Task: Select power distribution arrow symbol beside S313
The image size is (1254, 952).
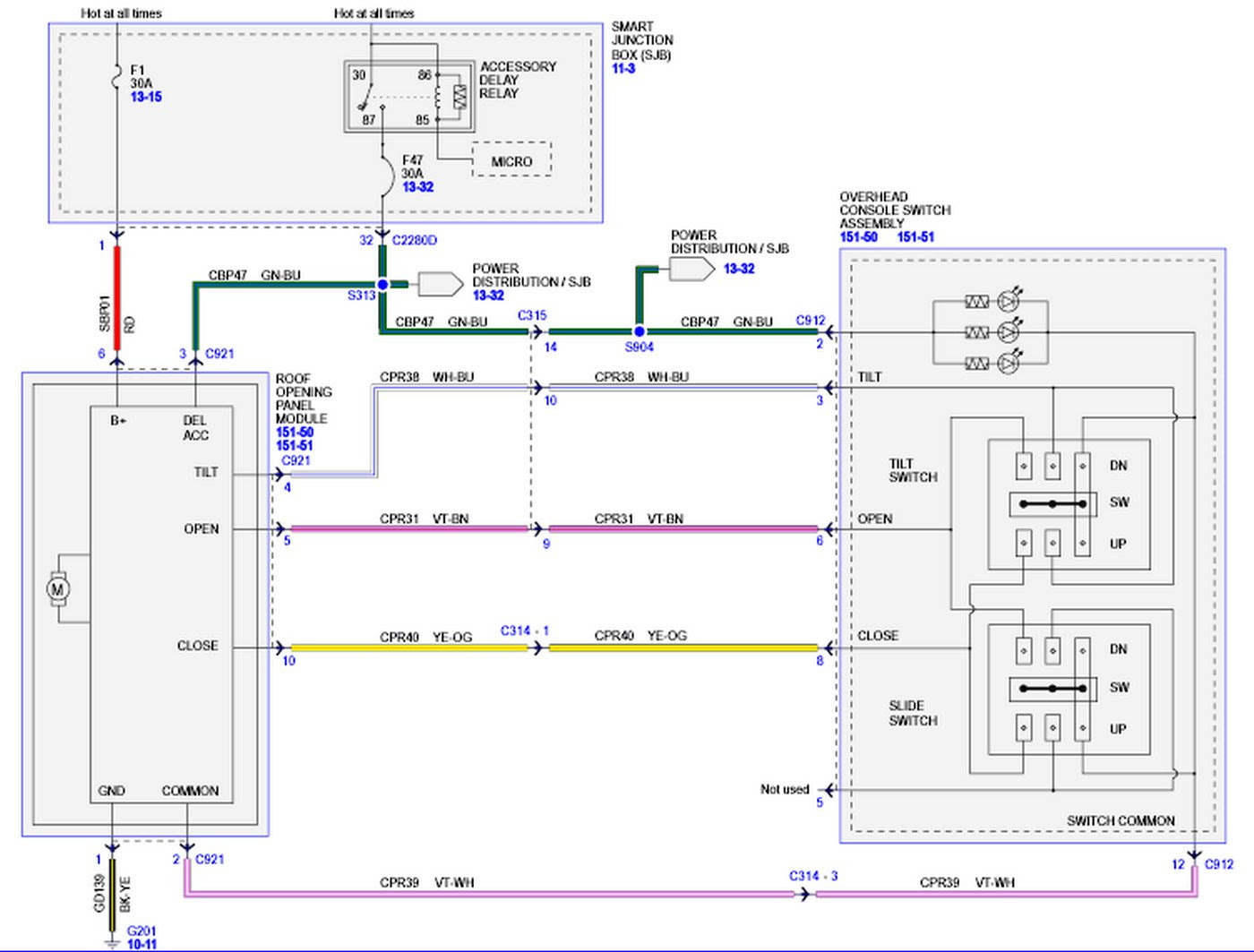Action: click(440, 284)
